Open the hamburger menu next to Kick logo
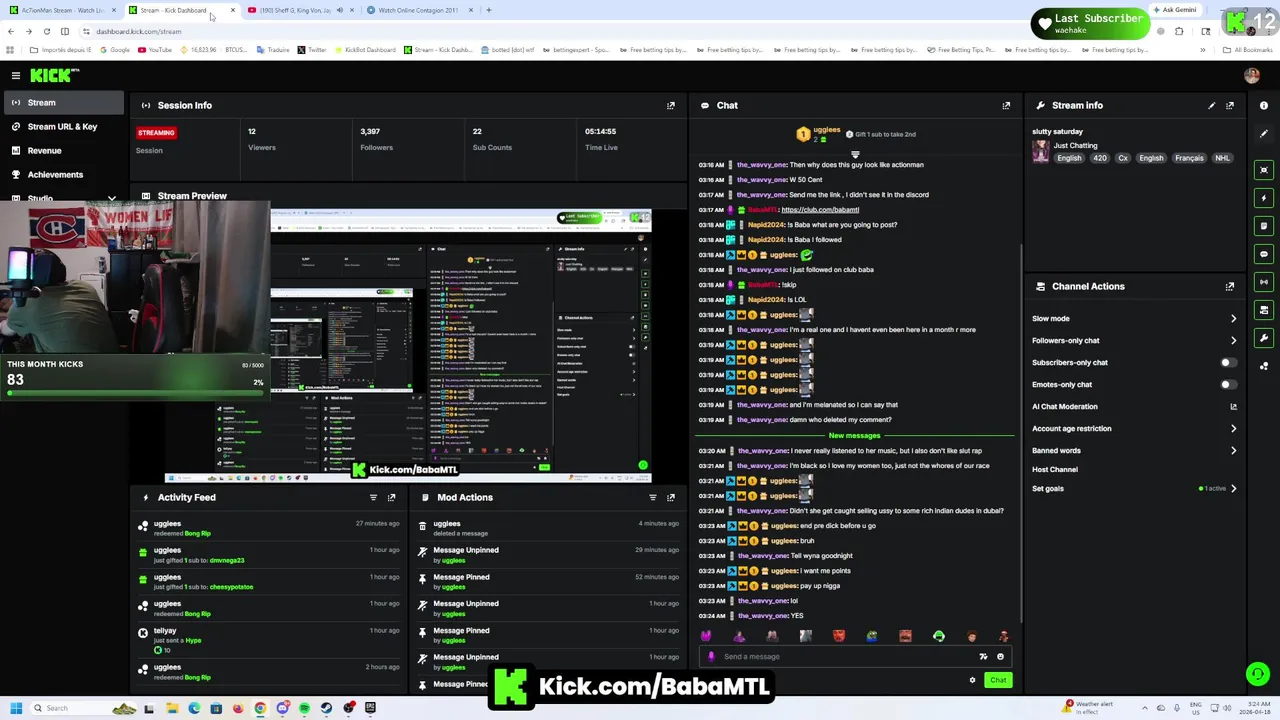Viewport: 1280px width, 720px height. tap(16, 75)
